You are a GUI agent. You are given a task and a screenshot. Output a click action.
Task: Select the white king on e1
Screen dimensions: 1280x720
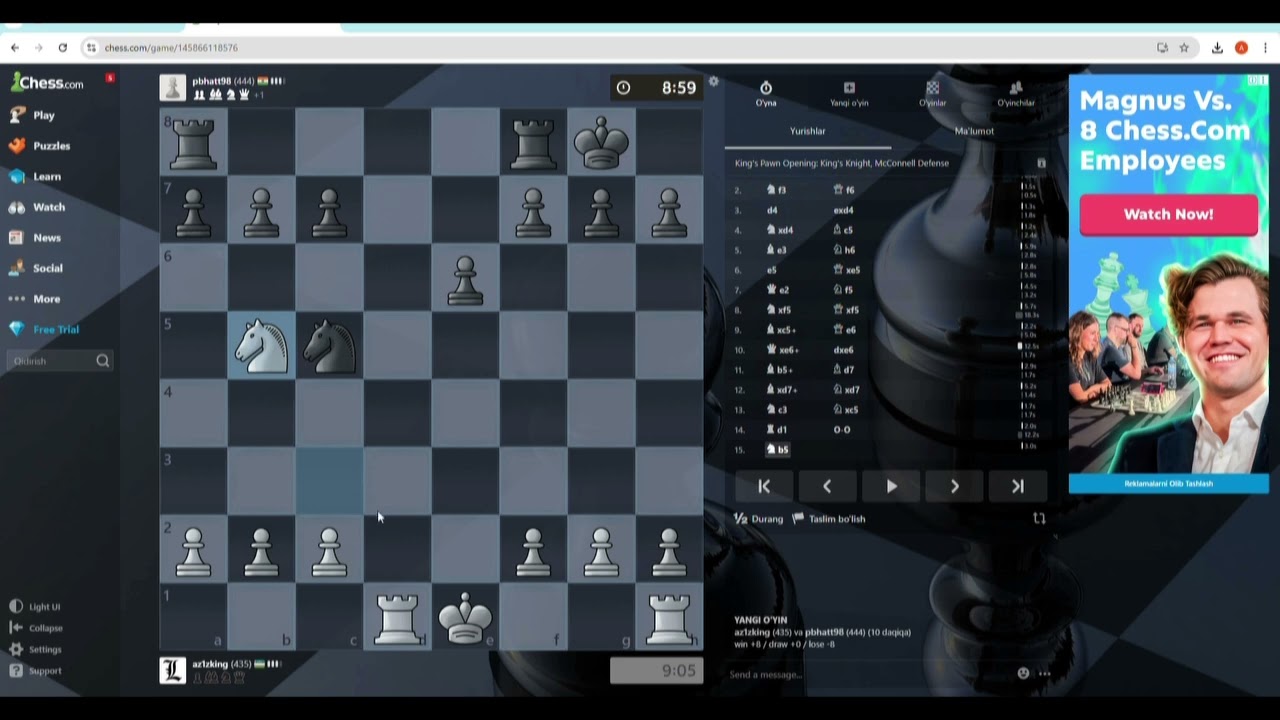465,617
